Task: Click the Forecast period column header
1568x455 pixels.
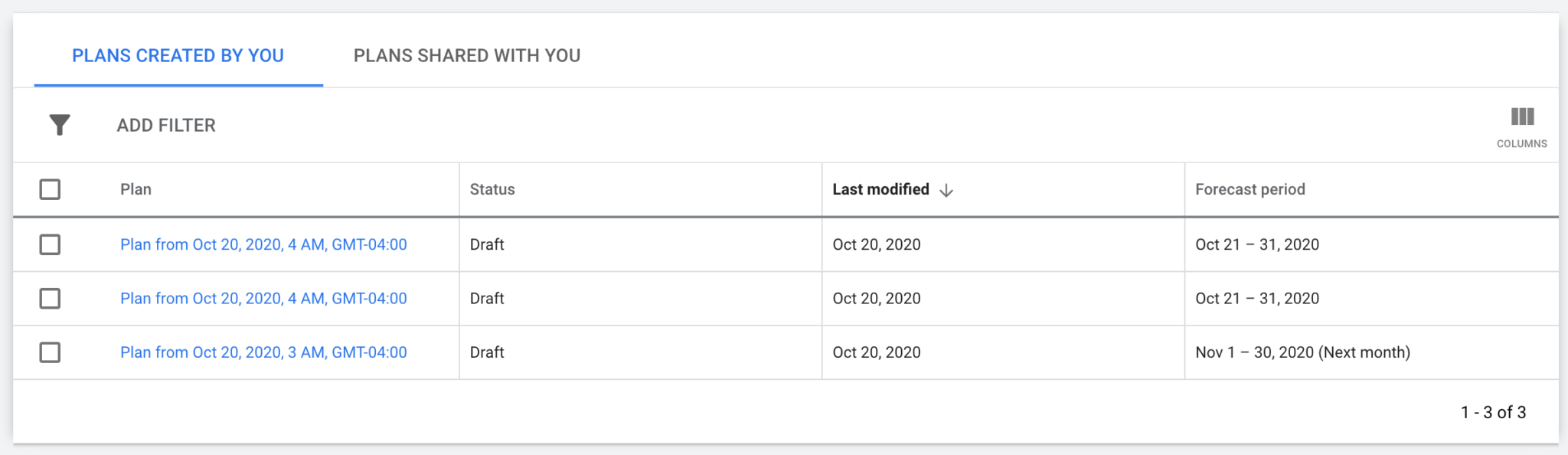Action: [x=1250, y=189]
